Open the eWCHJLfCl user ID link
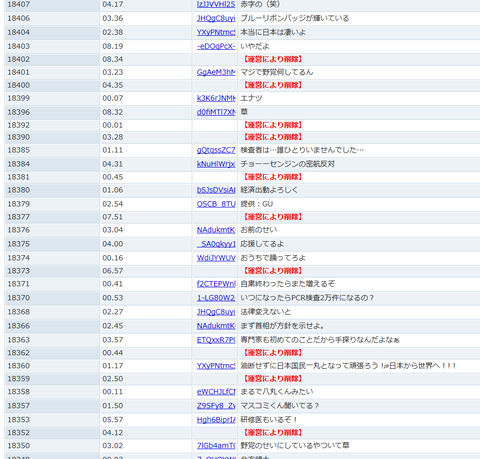This screenshot has height=459, width=480. [x=216, y=392]
